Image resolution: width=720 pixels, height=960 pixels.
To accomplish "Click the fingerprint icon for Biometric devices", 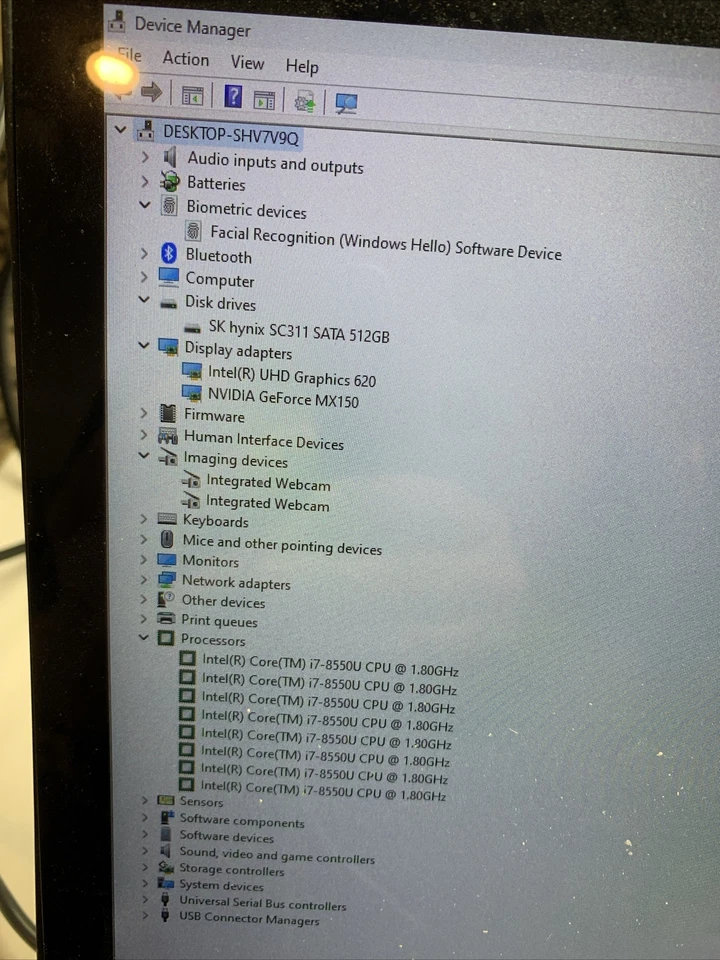I will [x=169, y=205].
